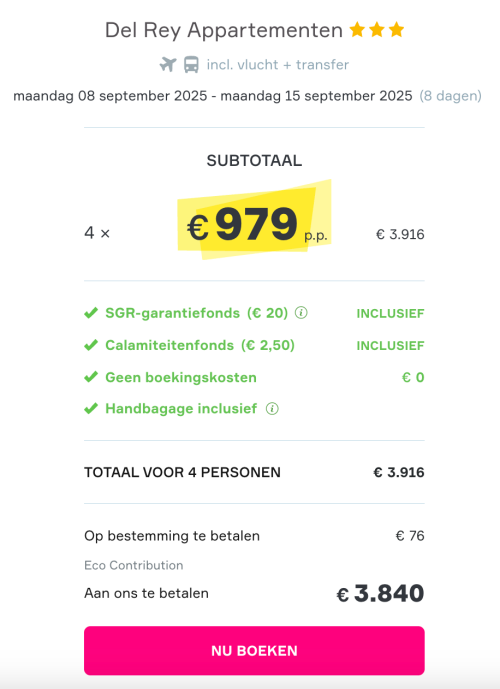Book now with NU BOEKEN button

[254, 651]
